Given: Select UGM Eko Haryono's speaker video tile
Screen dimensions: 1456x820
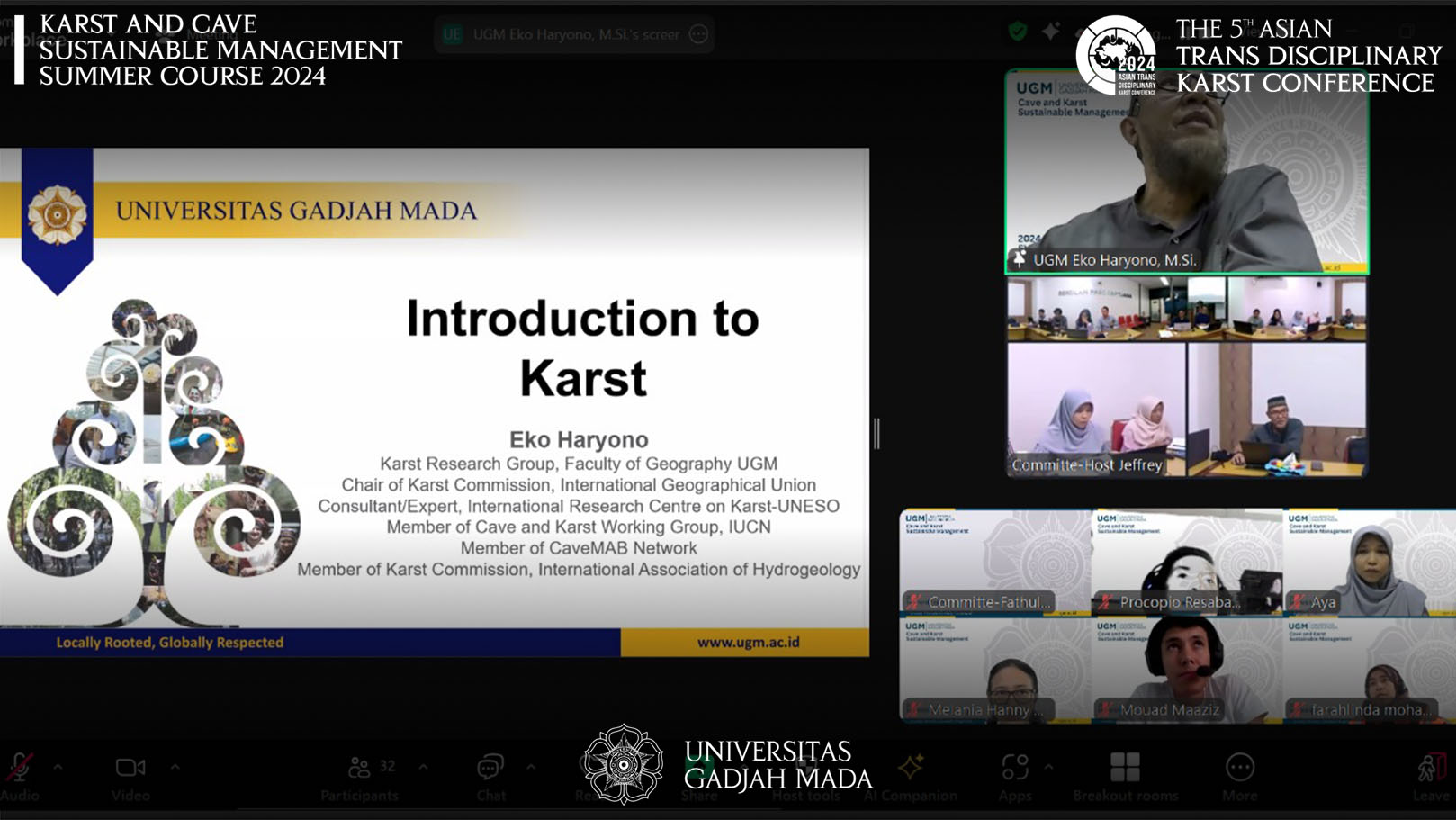Looking at the screenshot, I should (x=1187, y=172).
